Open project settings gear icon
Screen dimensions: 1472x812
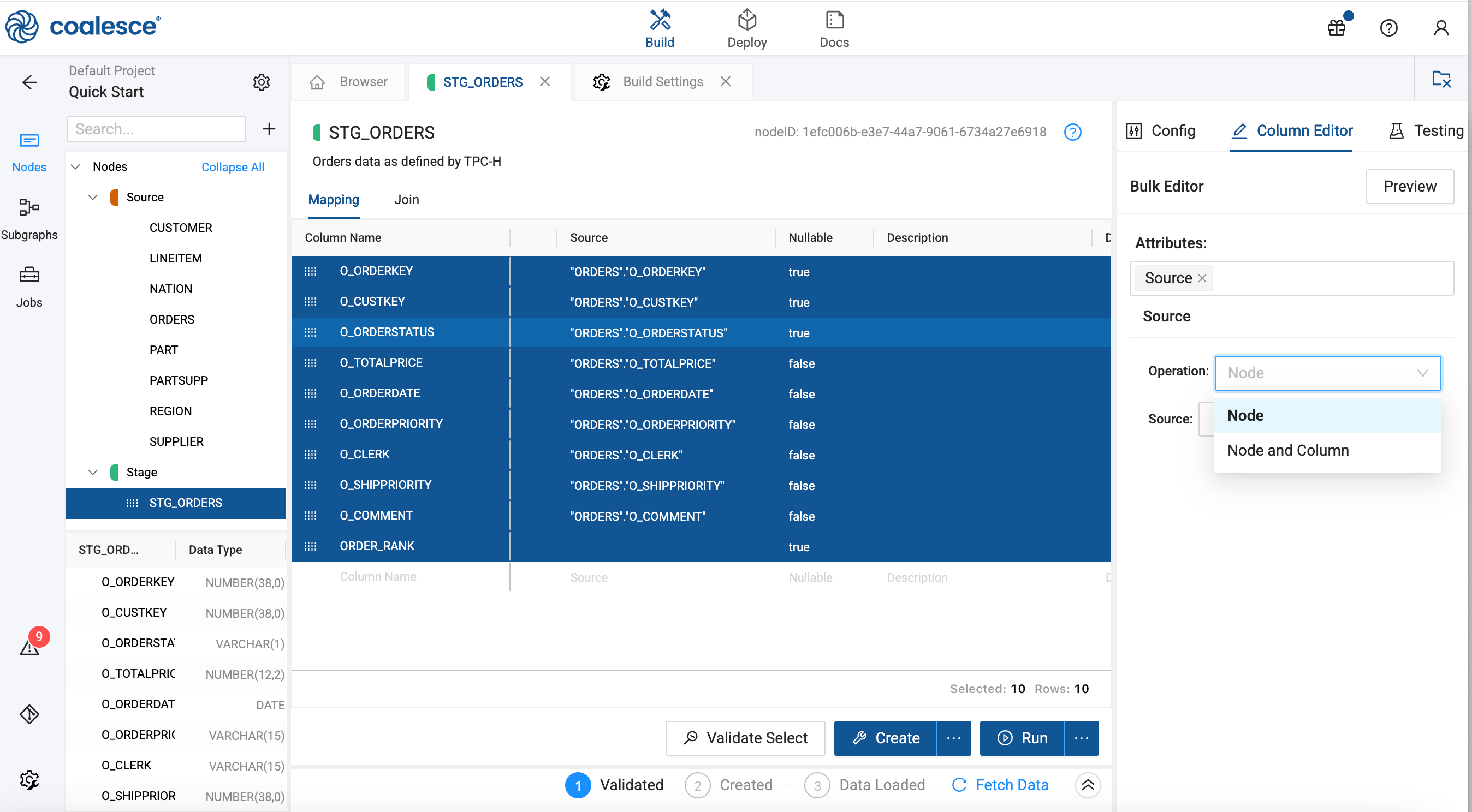(261, 82)
